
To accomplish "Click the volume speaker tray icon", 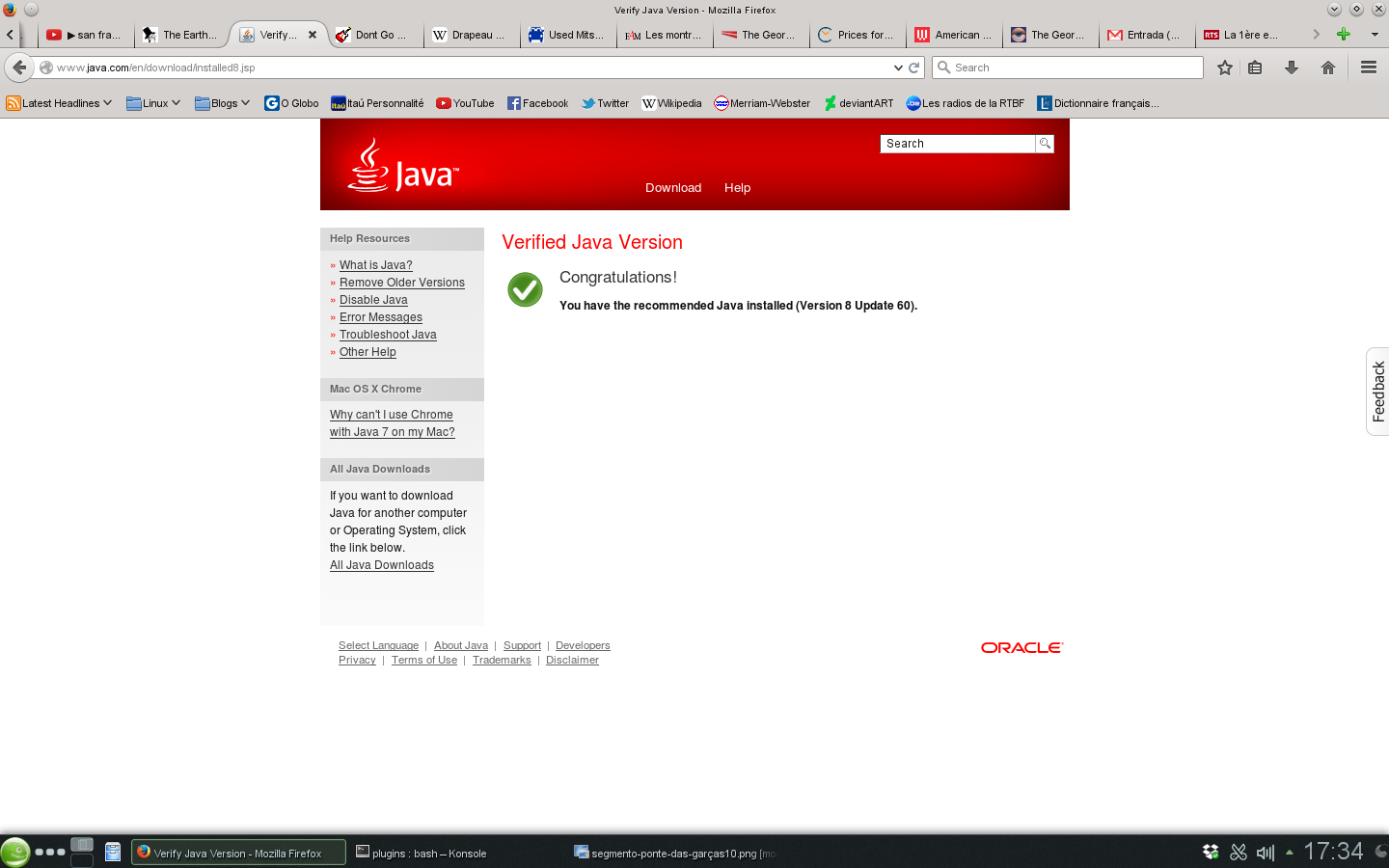I will (1266, 853).
